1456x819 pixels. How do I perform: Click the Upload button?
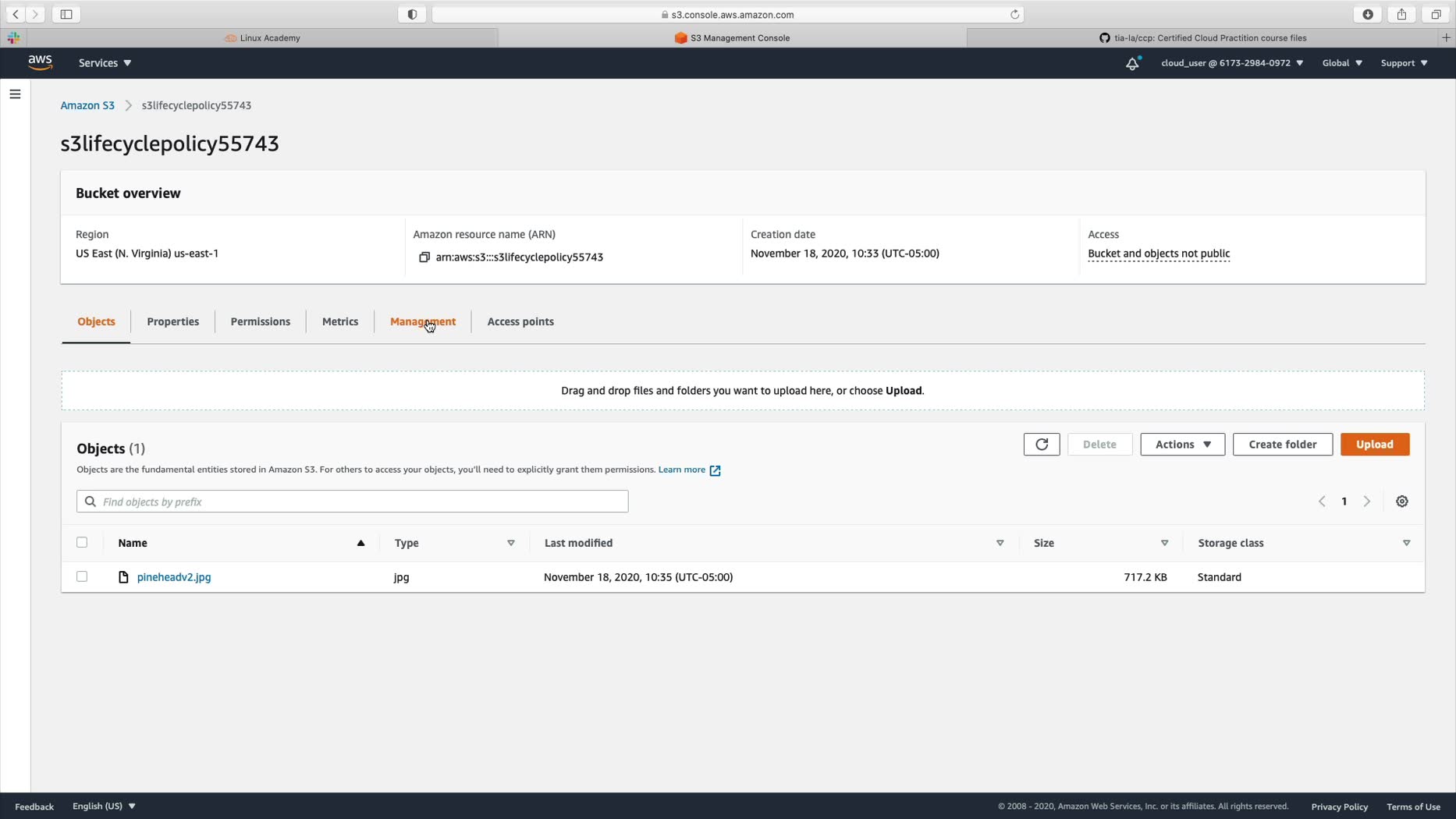tap(1375, 445)
